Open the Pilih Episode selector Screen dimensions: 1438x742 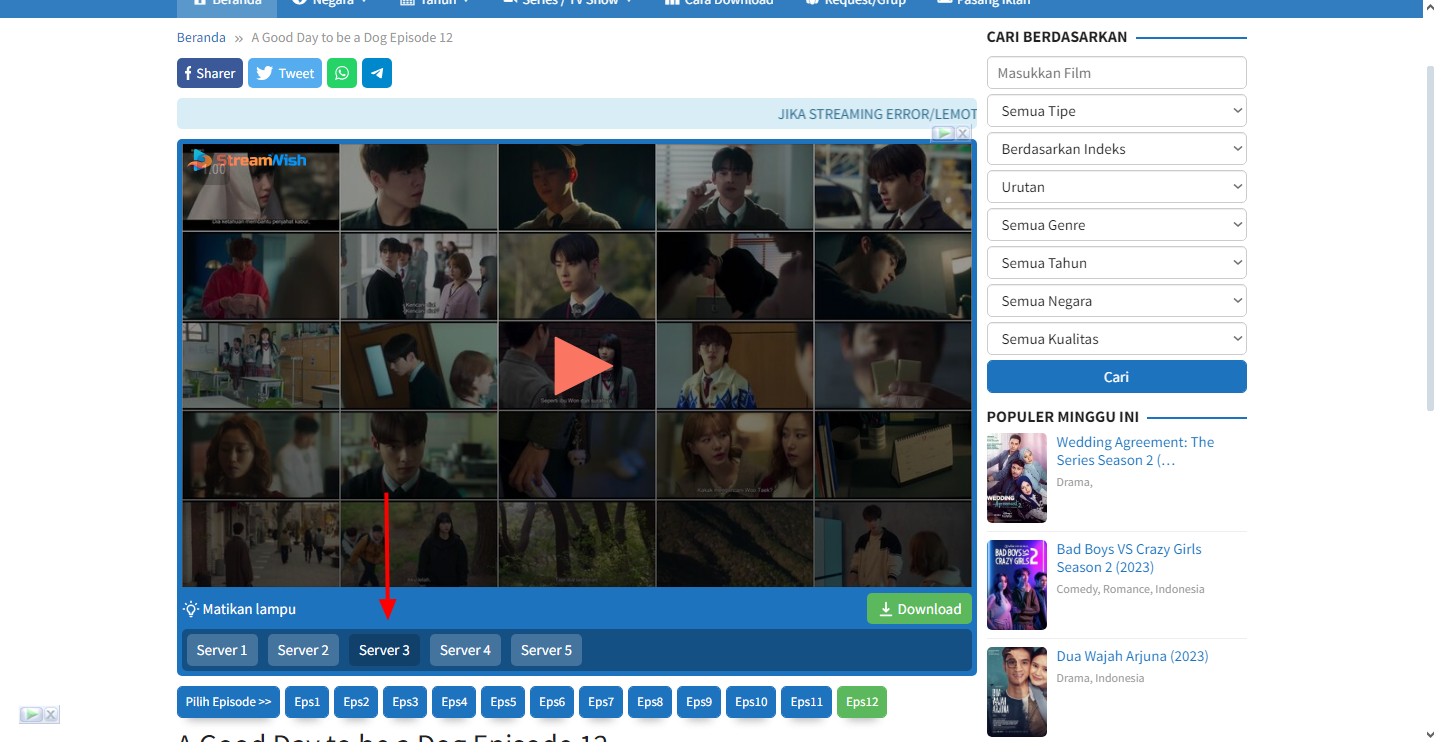(228, 701)
